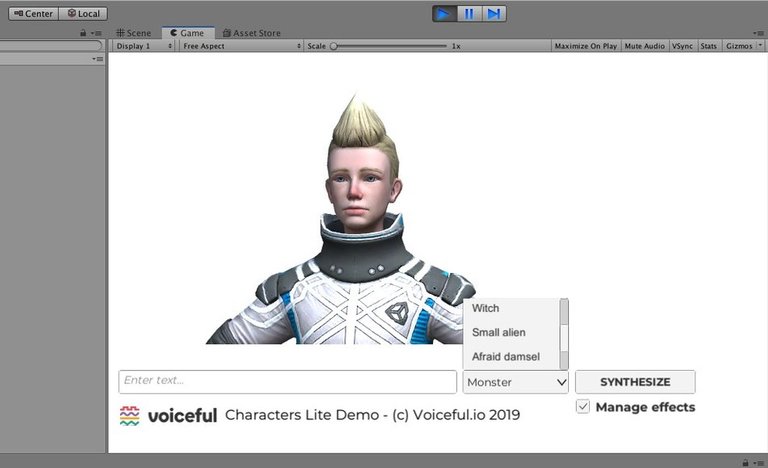Toggle VSync option
The image size is (768, 468).
(x=682, y=46)
